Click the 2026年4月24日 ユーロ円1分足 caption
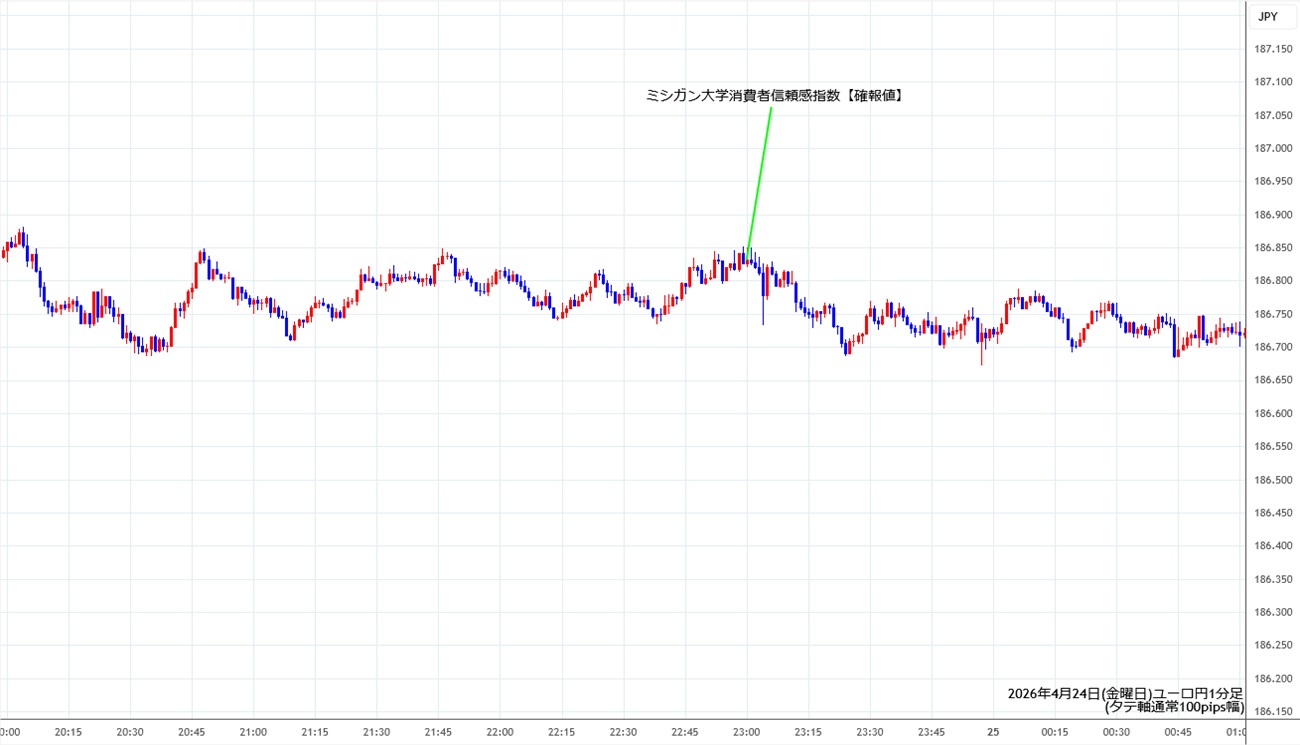1300x745 pixels. (x=1125, y=693)
